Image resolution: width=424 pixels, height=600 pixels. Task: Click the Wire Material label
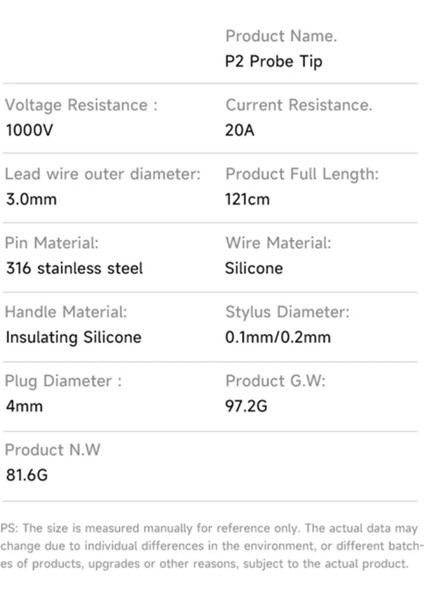(x=278, y=243)
